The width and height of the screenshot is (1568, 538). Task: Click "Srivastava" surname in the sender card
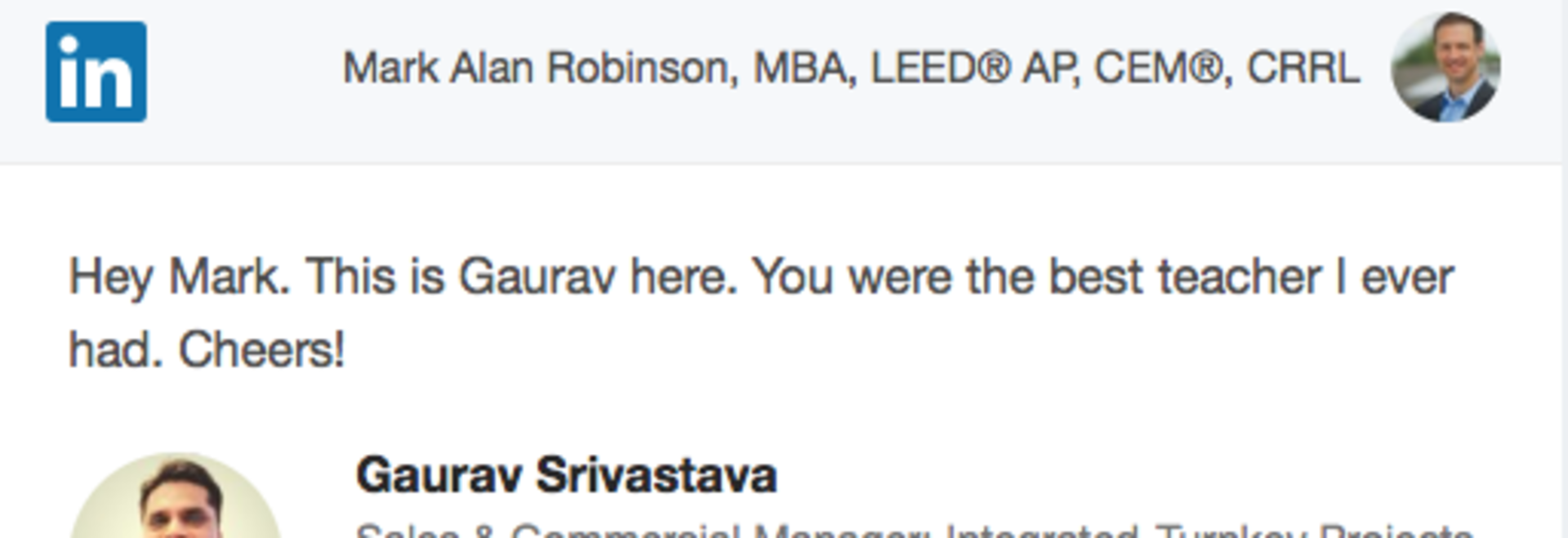656,474
